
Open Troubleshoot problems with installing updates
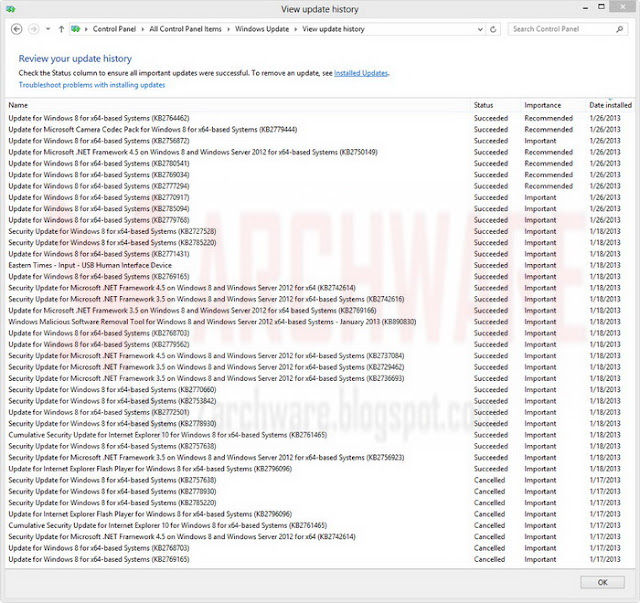point(92,85)
